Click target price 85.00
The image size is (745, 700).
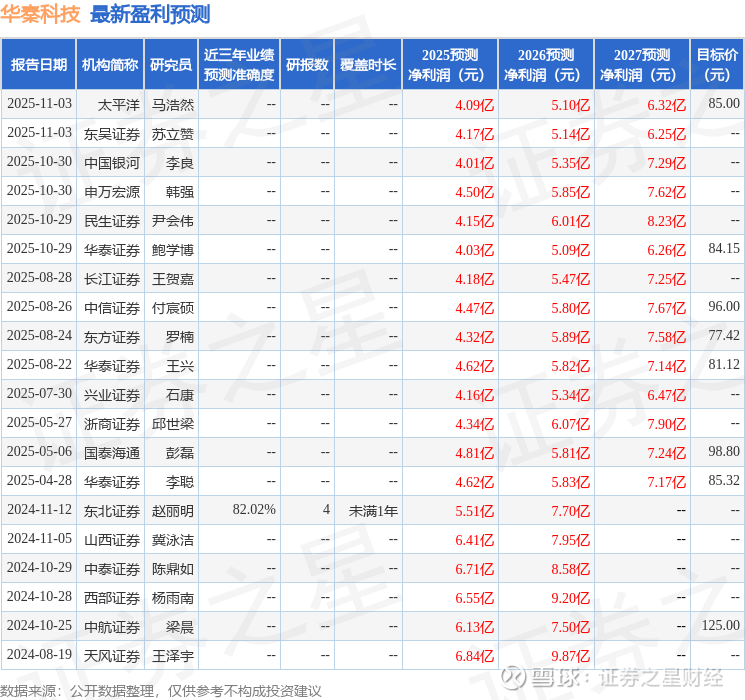pos(724,103)
